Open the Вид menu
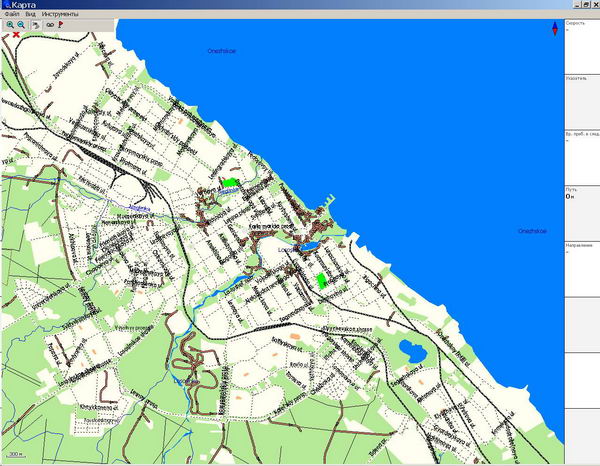600x466 pixels. coord(32,15)
